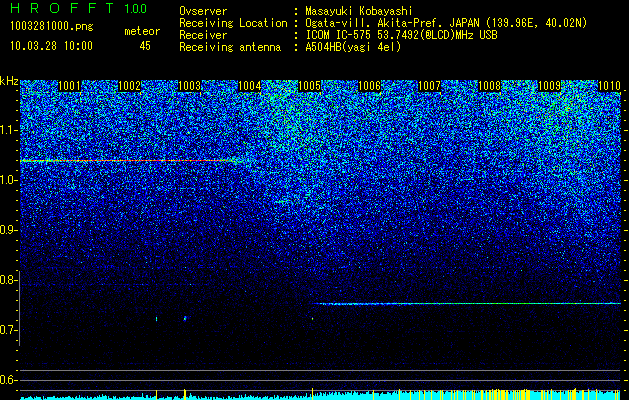Click the 1.0 frequency axis label

point(8,180)
